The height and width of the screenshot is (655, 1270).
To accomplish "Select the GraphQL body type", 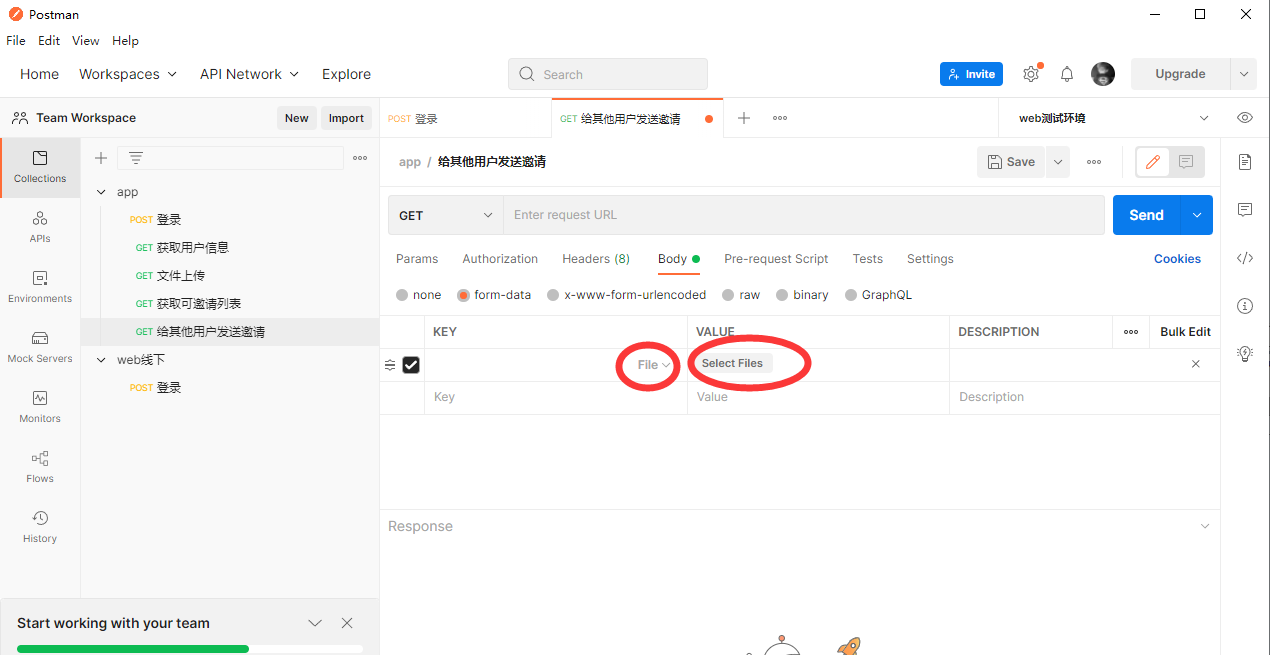I will (x=878, y=295).
